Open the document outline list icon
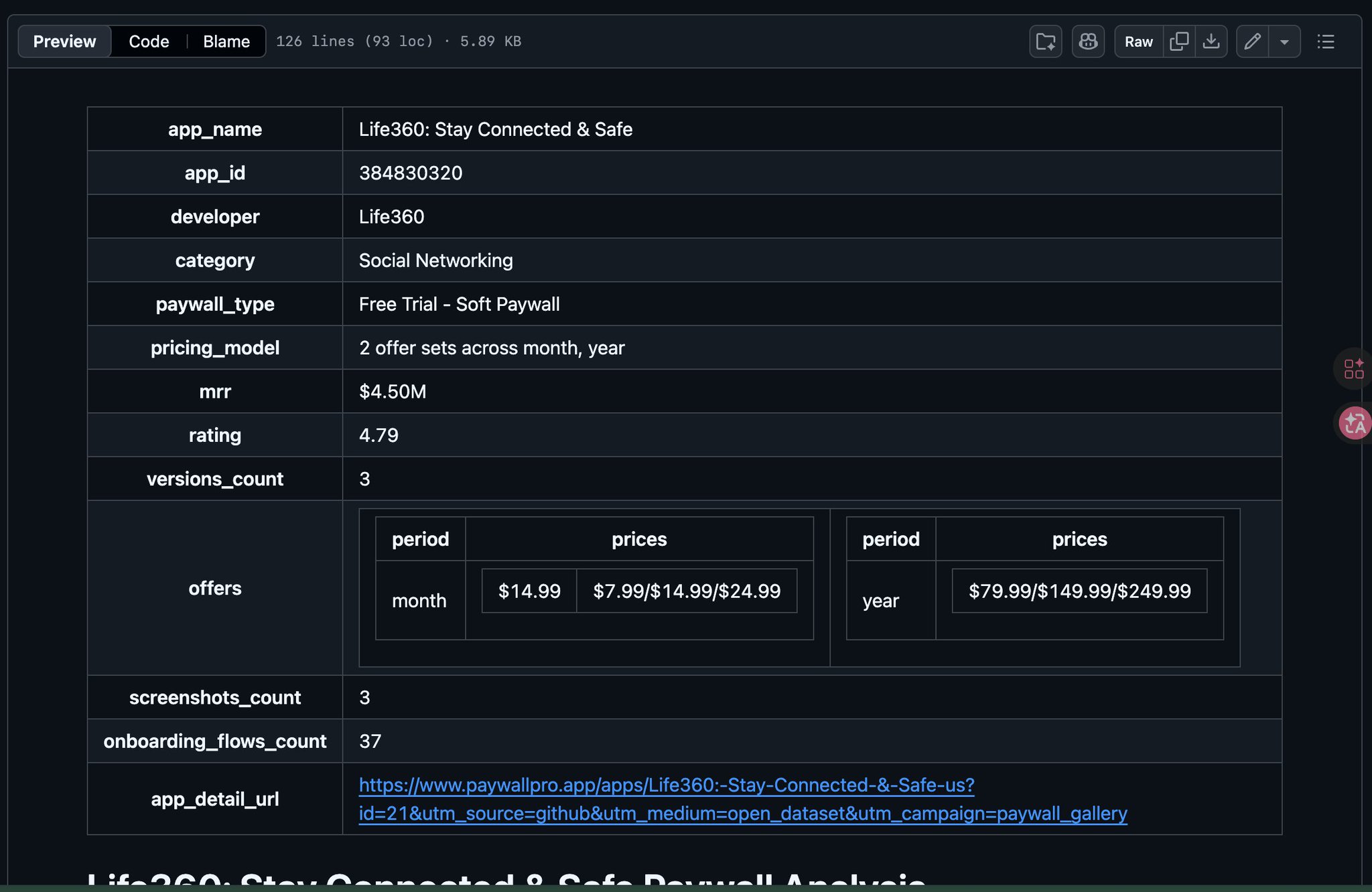 tap(1326, 42)
